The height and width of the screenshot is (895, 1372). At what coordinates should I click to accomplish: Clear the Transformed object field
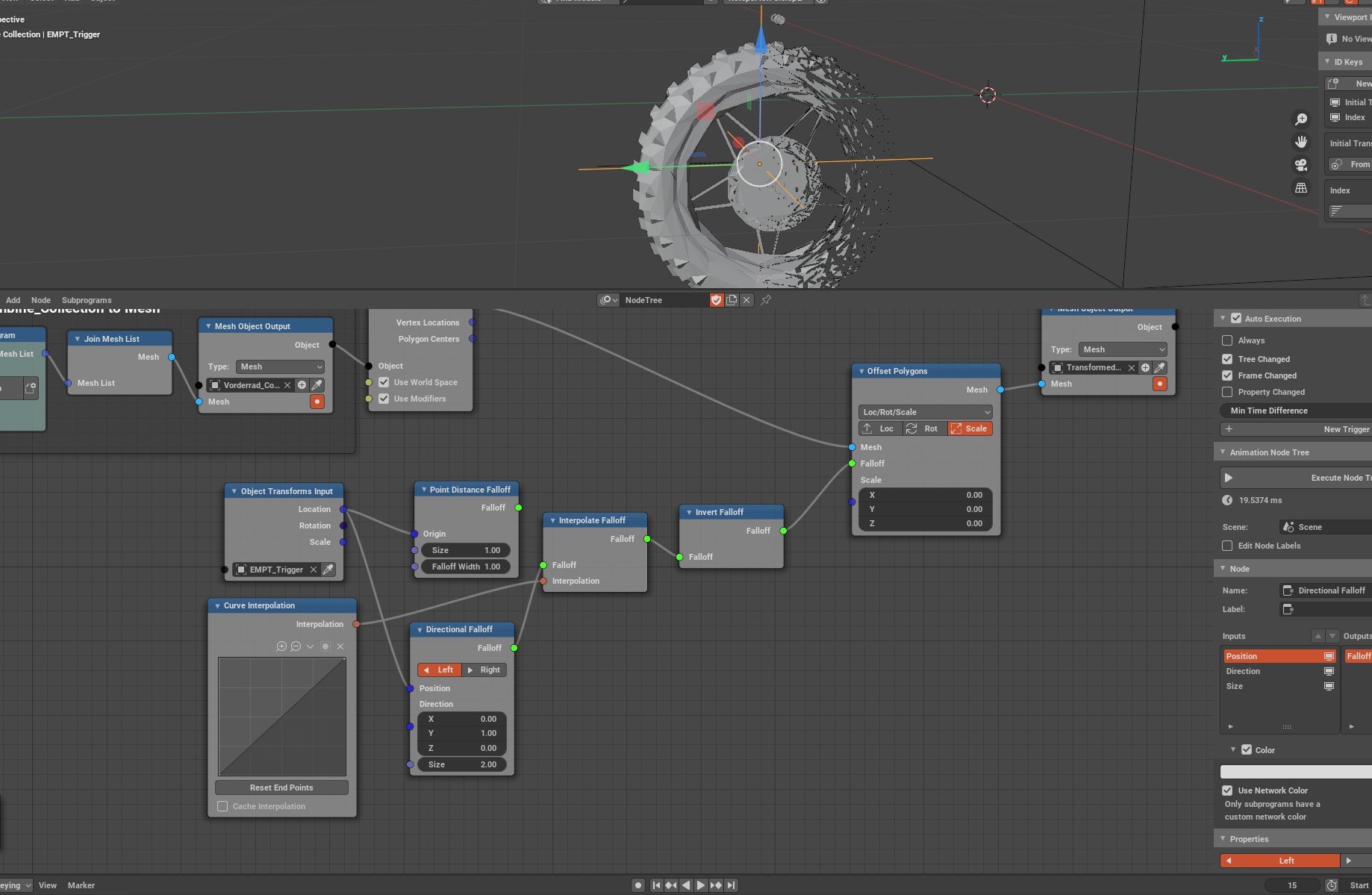[x=1132, y=367]
